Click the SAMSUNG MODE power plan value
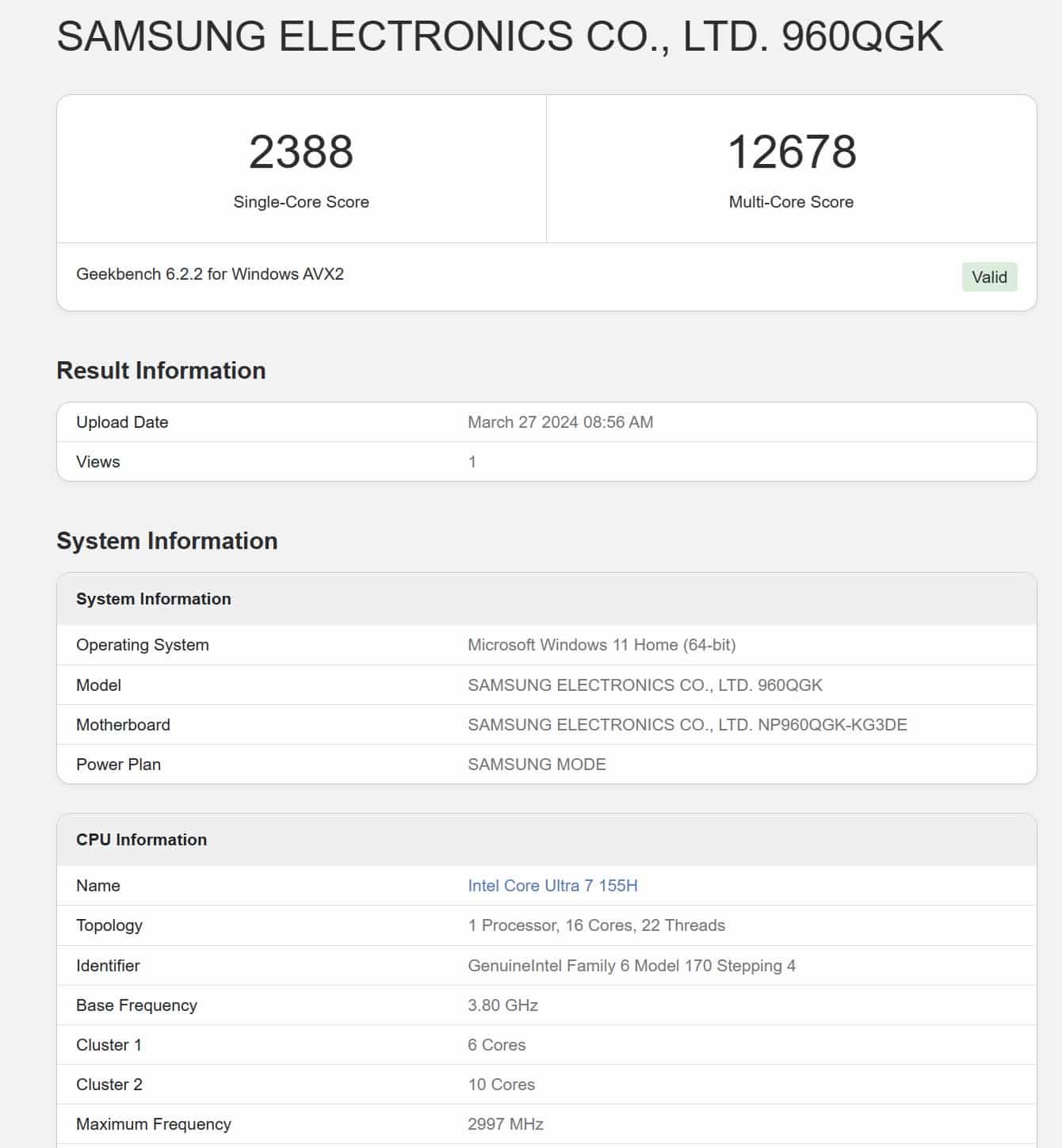Image resolution: width=1062 pixels, height=1148 pixels. pyautogui.click(x=537, y=764)
